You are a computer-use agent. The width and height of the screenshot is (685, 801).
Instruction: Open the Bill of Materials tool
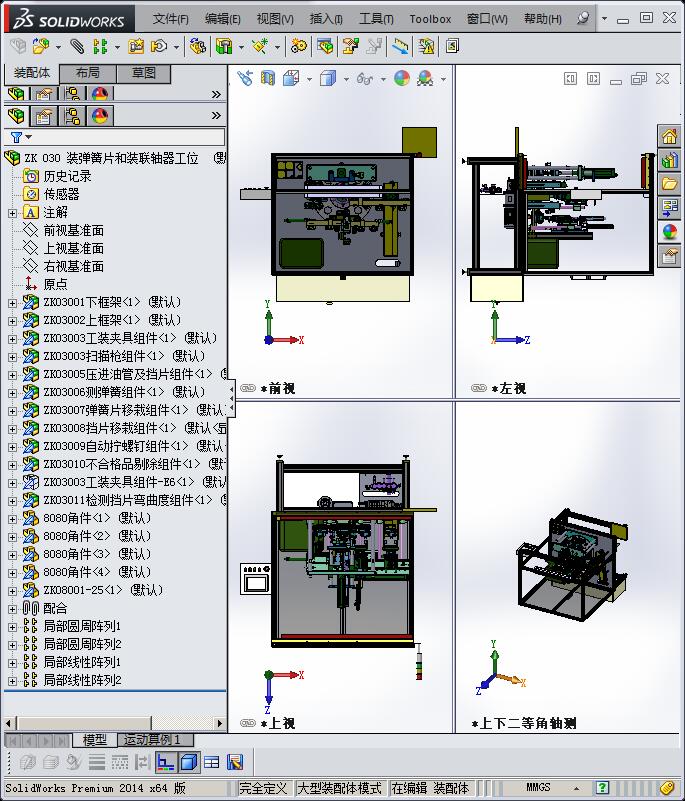point(325,46)
